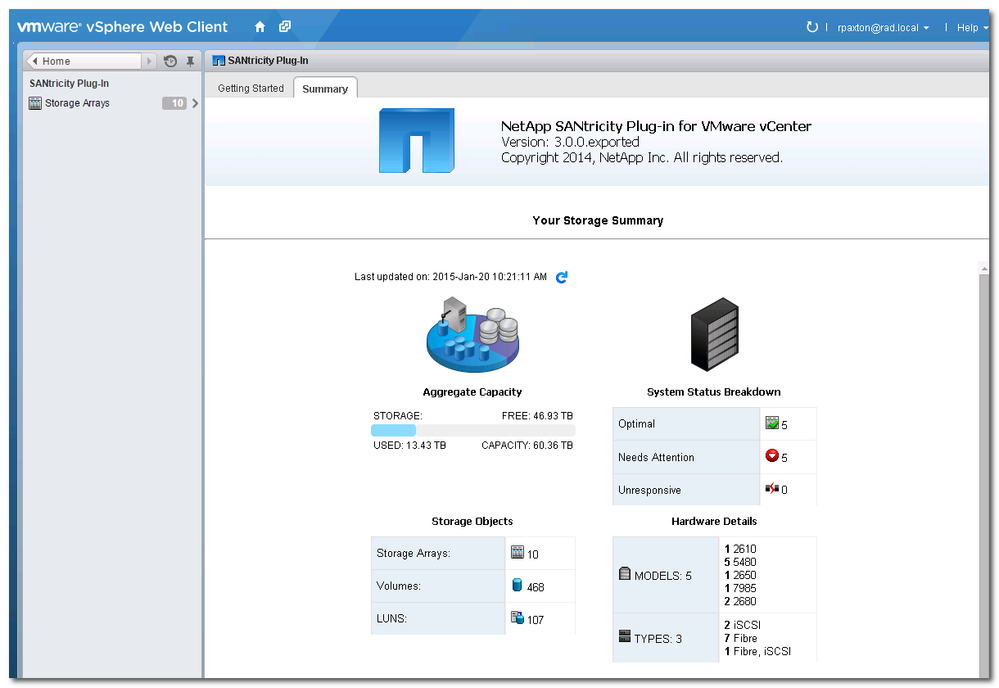Click the Volumes cylinder icon
The height and width of the screenshot is (688, 999).
[517, 585]
